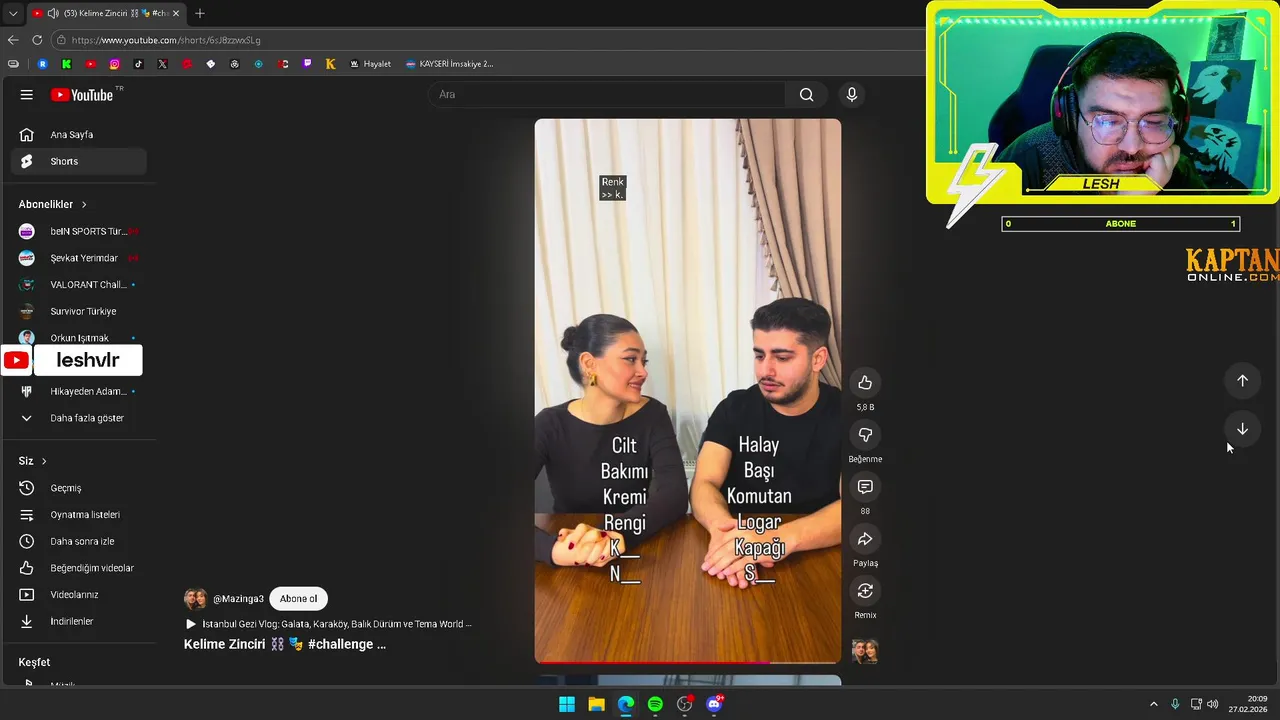
Task: Show hidden system tray icons
Action: point(1153,704)
